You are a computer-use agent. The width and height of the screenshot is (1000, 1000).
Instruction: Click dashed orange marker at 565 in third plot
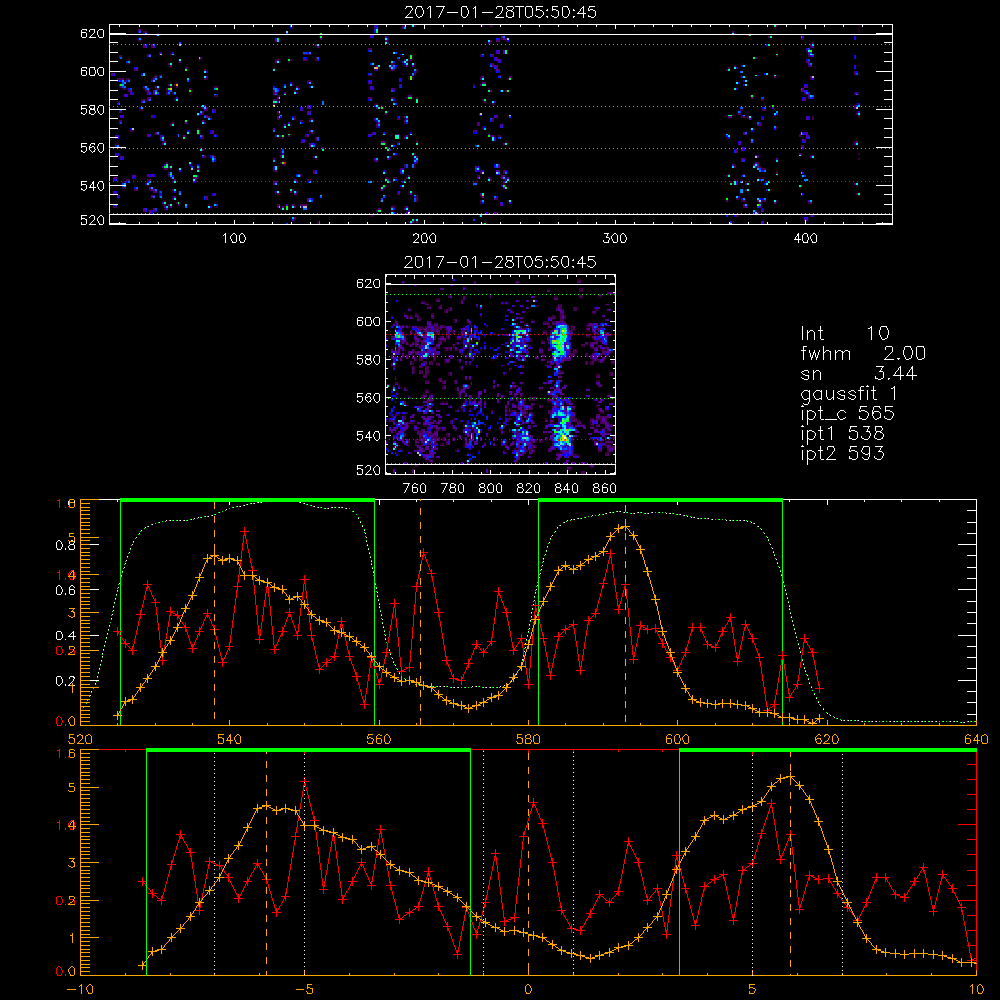pyautogui.click(x=420, y=613)
